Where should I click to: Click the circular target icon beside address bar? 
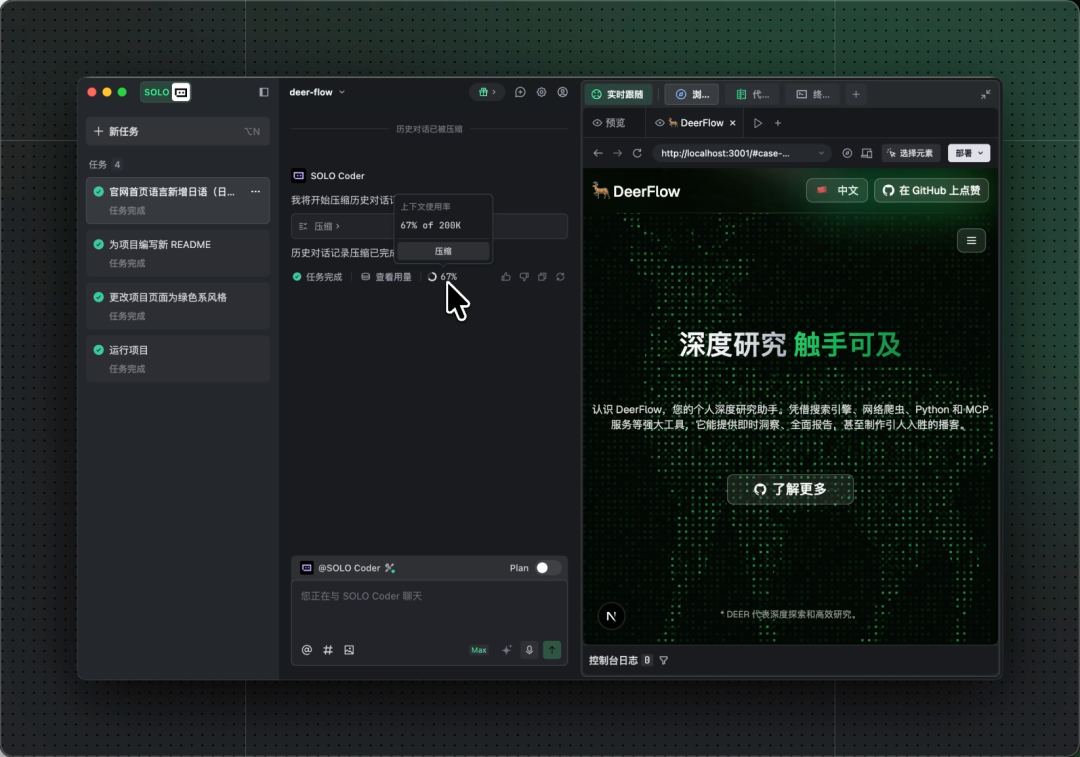coord(847,154)
